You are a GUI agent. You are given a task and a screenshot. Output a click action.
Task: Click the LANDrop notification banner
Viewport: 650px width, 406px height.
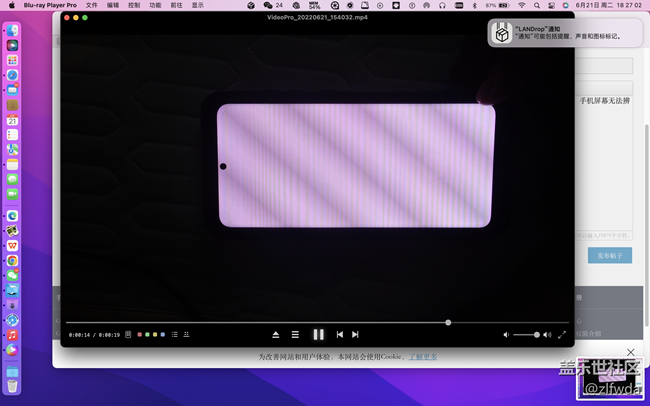tap(565, 33)
